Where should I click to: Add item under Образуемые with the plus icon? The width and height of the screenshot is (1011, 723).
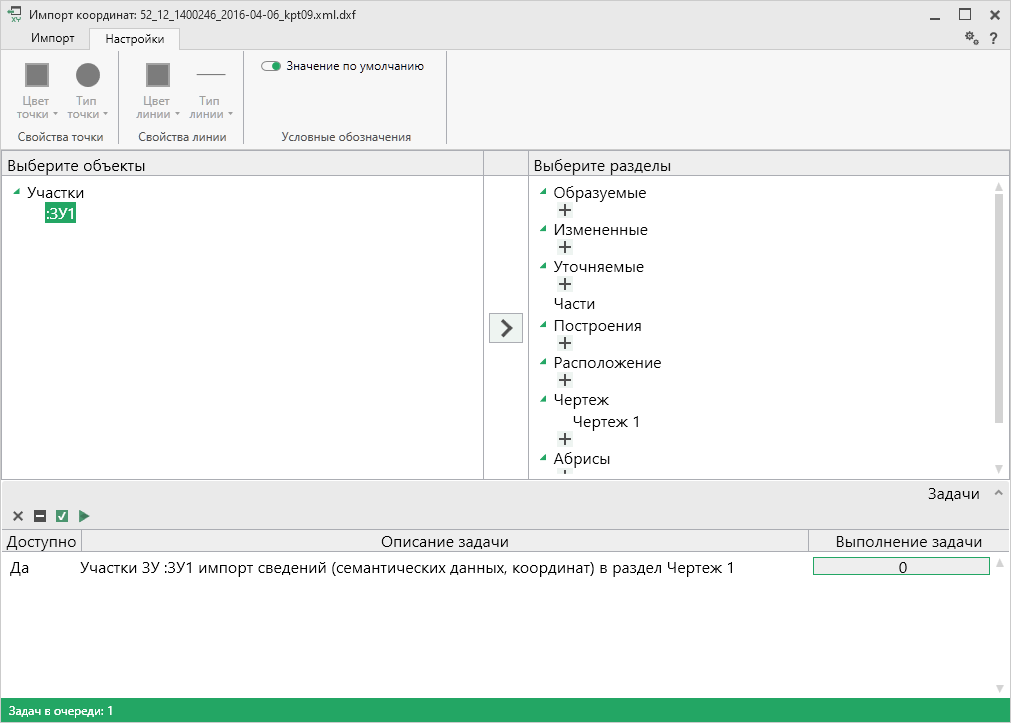(x=565, y=211)
